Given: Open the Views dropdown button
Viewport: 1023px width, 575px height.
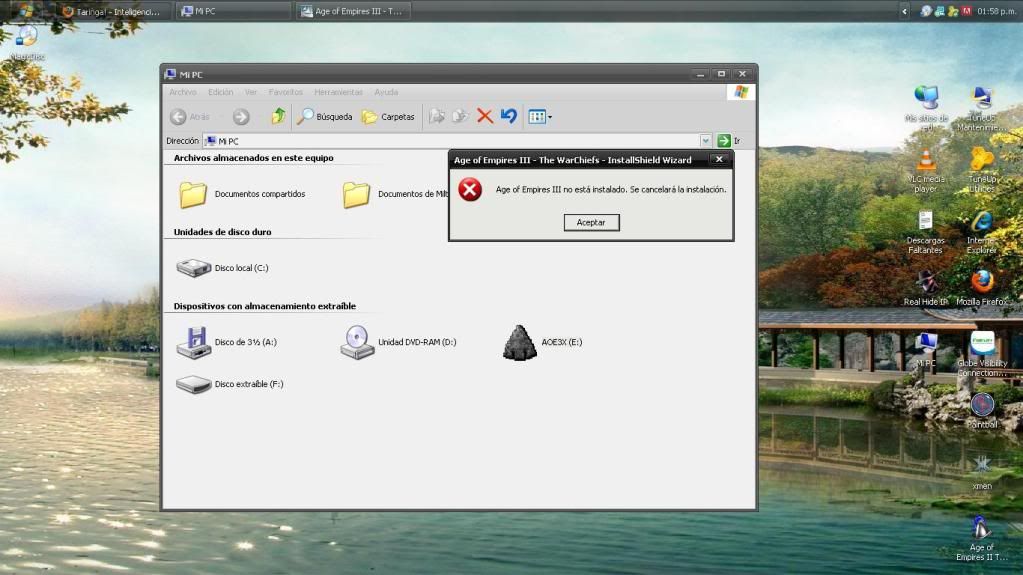Looking at the screenshot, I should [540, 117].
